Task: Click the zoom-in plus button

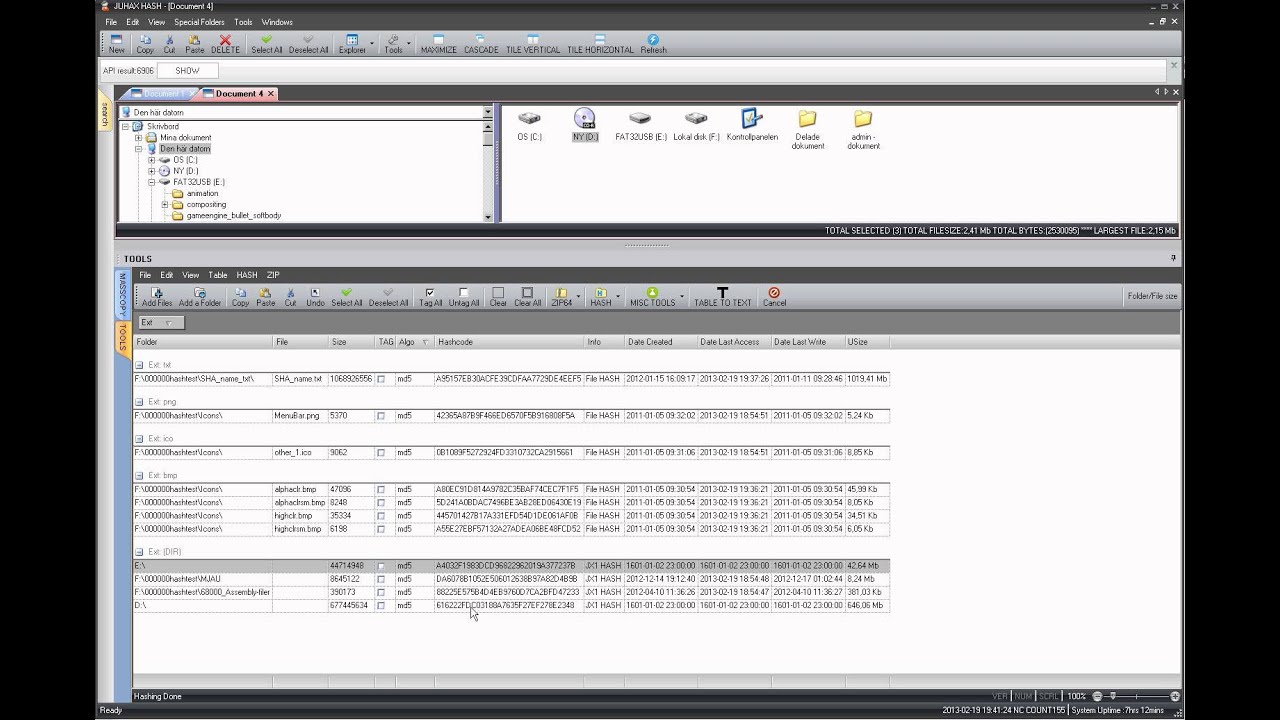Action: [1175, 696]
